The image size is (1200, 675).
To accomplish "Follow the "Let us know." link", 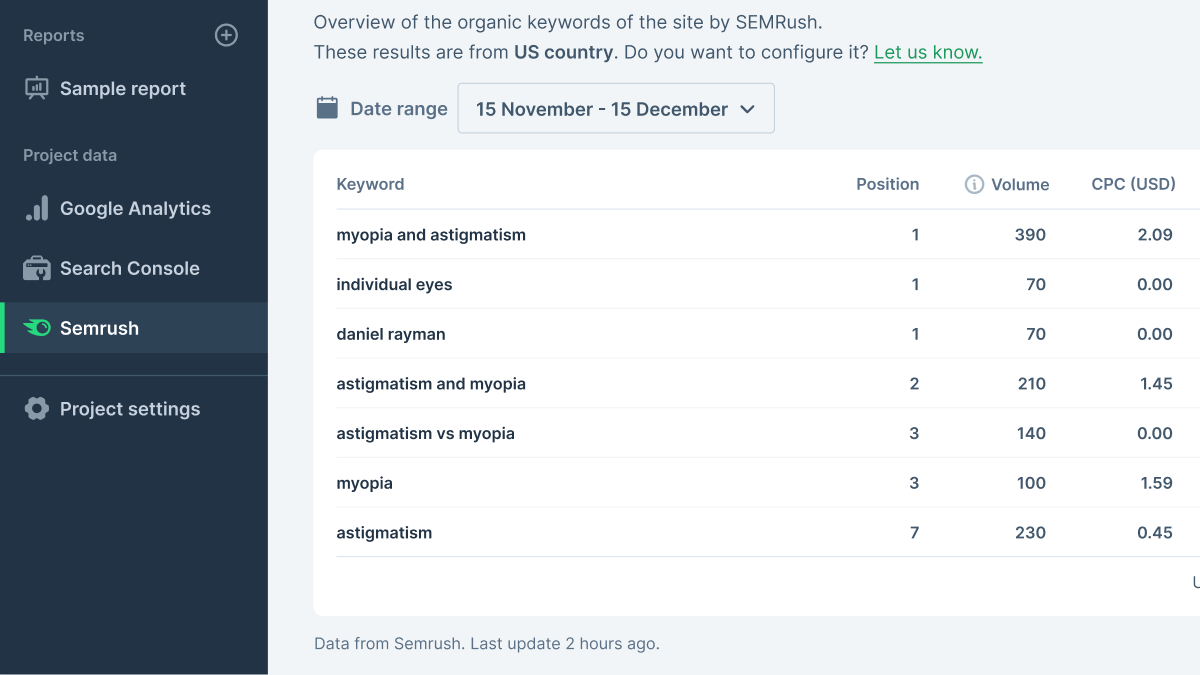I will point(928,52).
